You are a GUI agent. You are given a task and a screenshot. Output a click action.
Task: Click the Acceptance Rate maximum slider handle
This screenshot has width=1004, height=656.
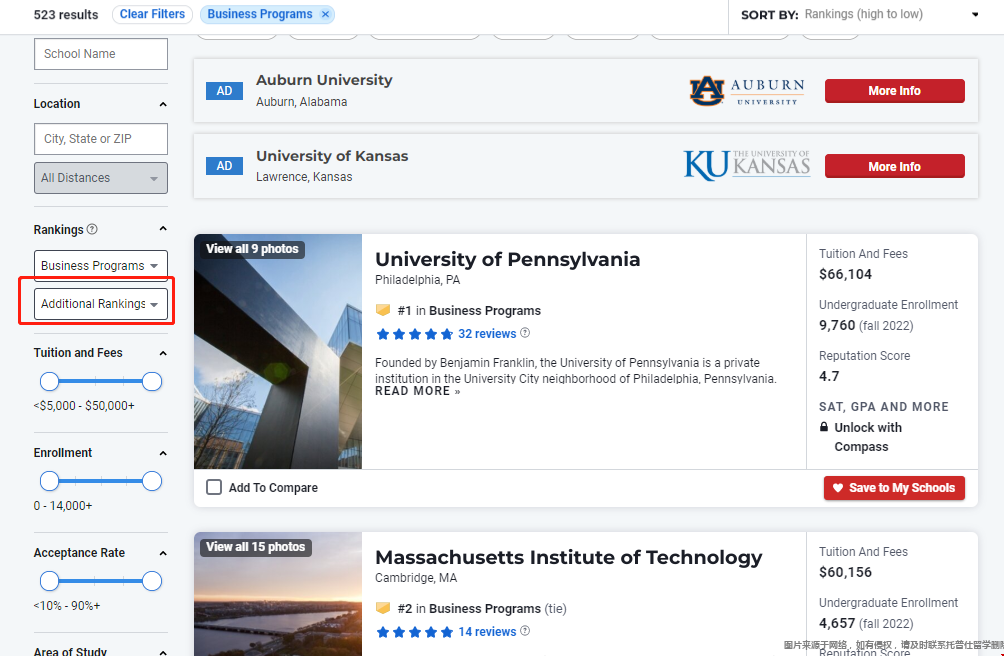[152, 581]
